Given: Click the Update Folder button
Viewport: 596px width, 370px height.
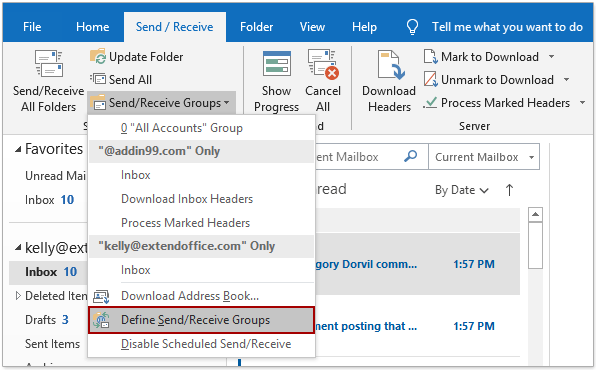Looking at the screenshot, I should 136,57.
